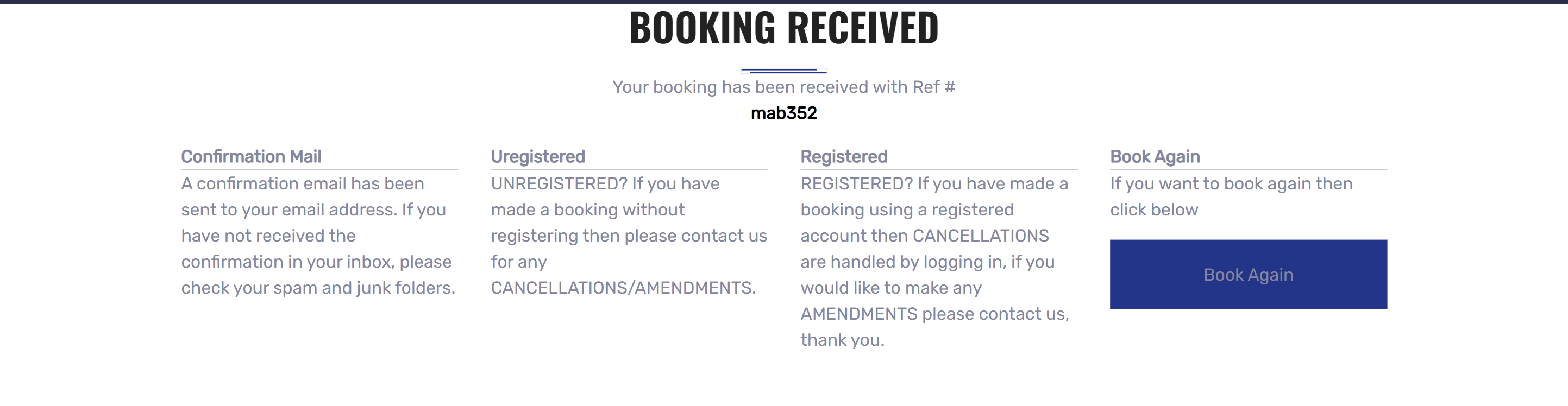Click the Uregistered column heading
The image size is (1568, 406).
537,157
